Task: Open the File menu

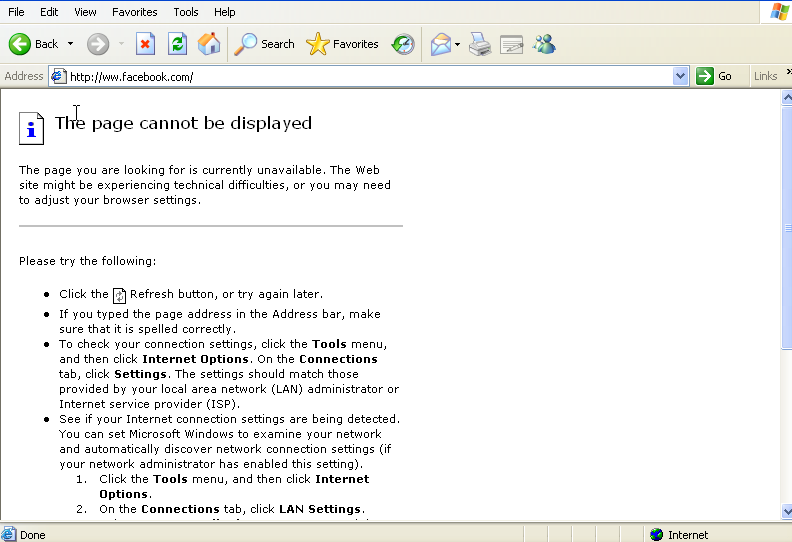Action: point(16,12)
